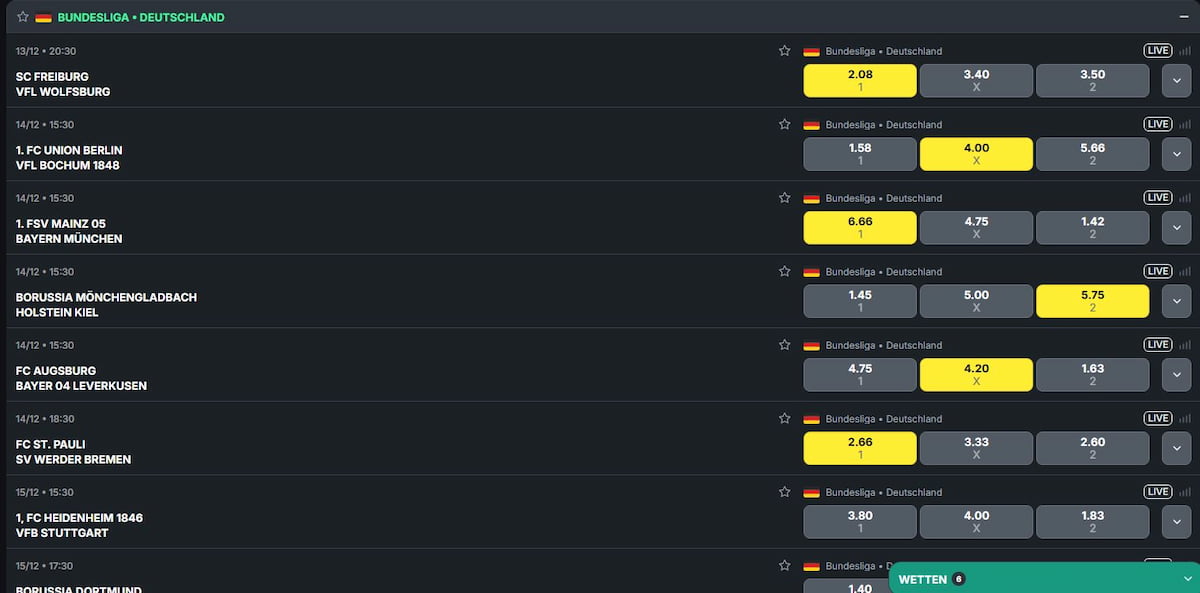Image resolution: width=1200 pixels, height=593 pixels.
Task: Click the LIVE badge for Mainz vs Bayern
Action: pos(1158,198)
